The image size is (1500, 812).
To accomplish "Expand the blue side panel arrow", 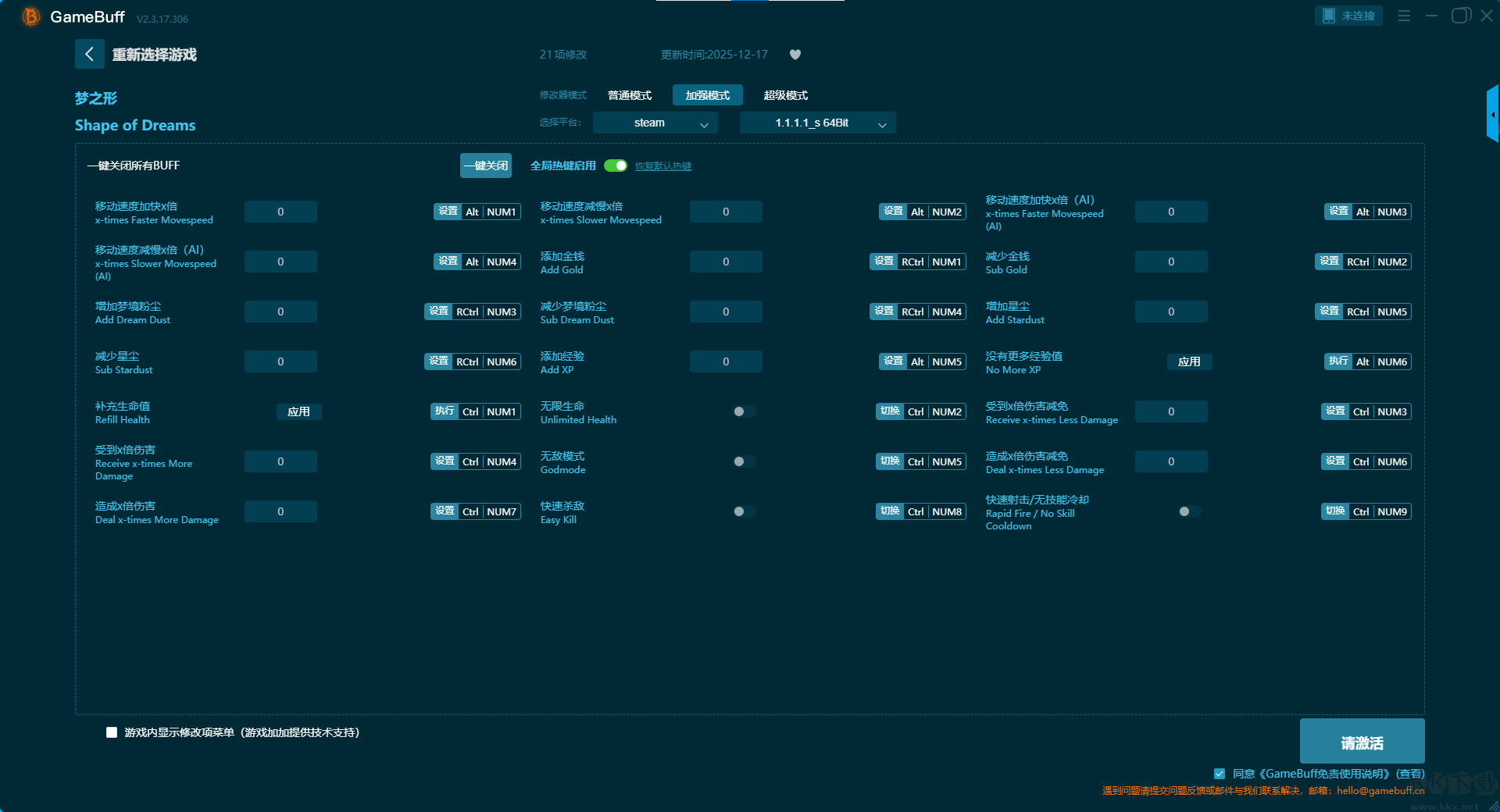I will coord(1492,115).
